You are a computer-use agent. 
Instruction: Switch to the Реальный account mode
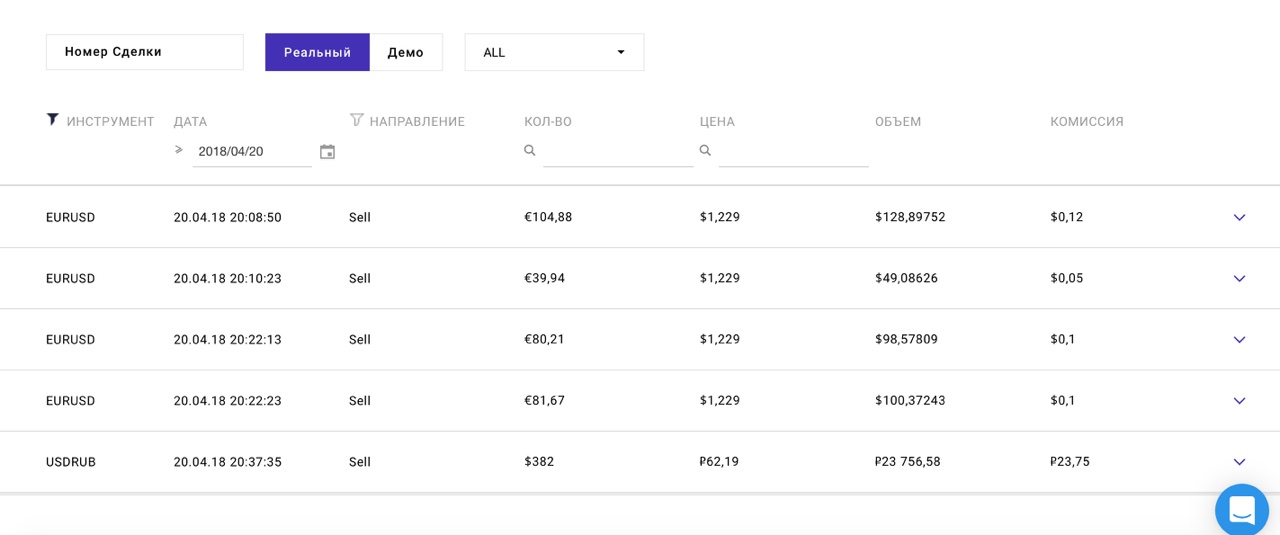317,52
